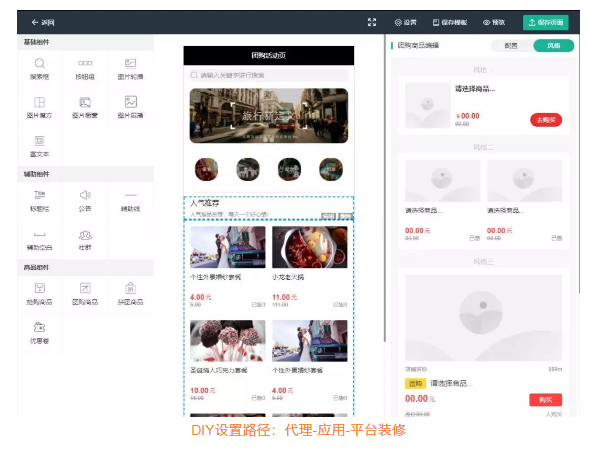Click the search input in phone preview
The image size is (600, 465).
[x=269, y=75]
